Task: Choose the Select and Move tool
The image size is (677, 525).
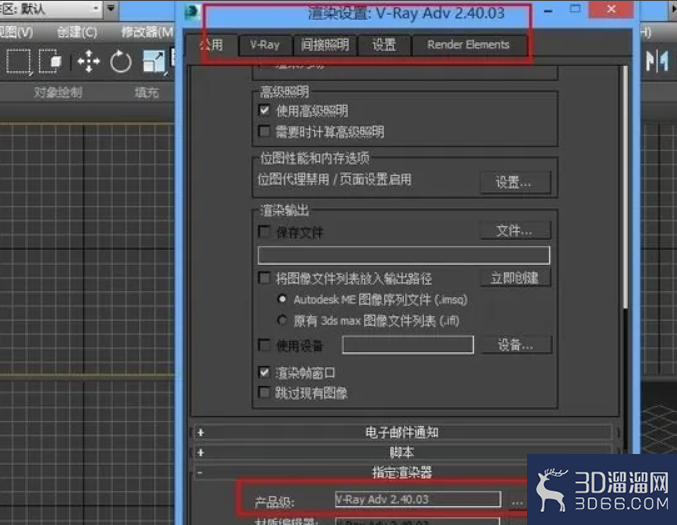Action: (89, 61)
